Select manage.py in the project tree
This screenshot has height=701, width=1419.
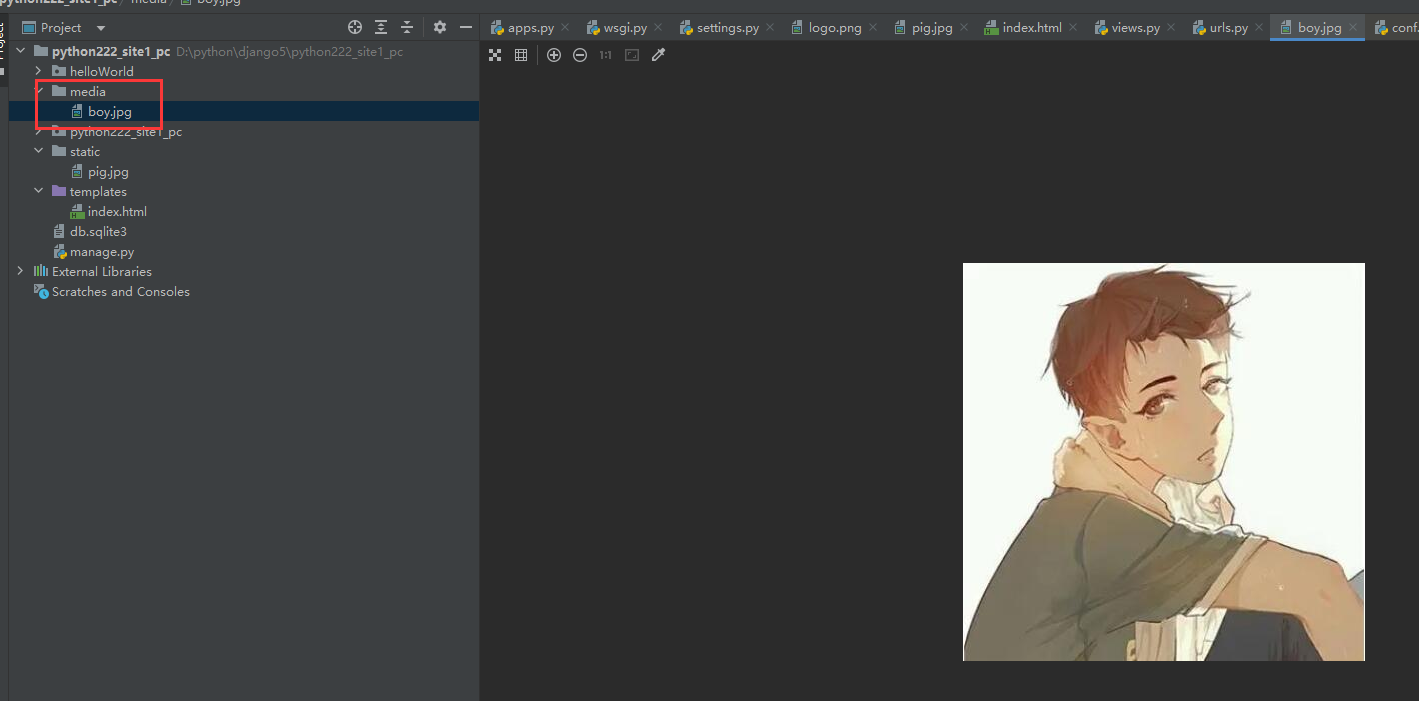(x=244, y=251)
